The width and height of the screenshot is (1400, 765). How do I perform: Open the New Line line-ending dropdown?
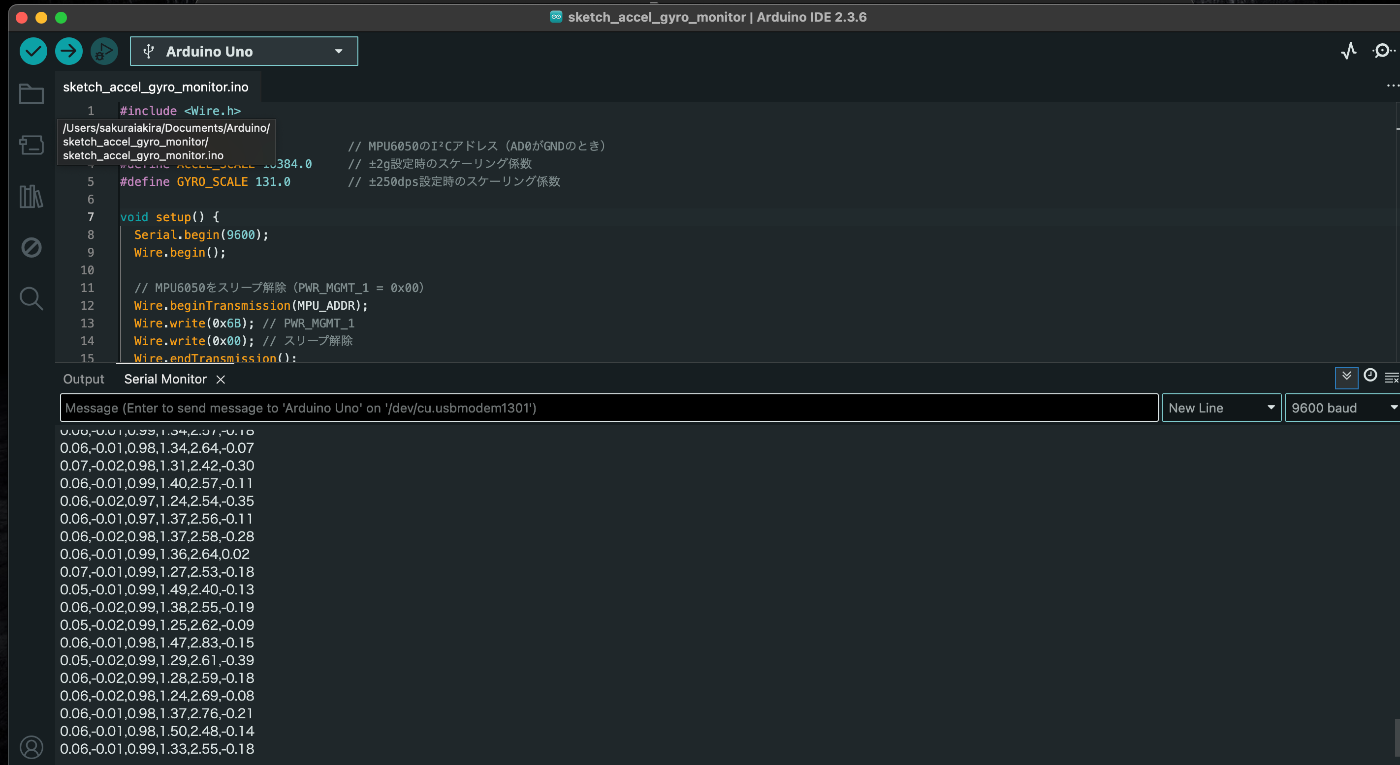pos(1222,408)
